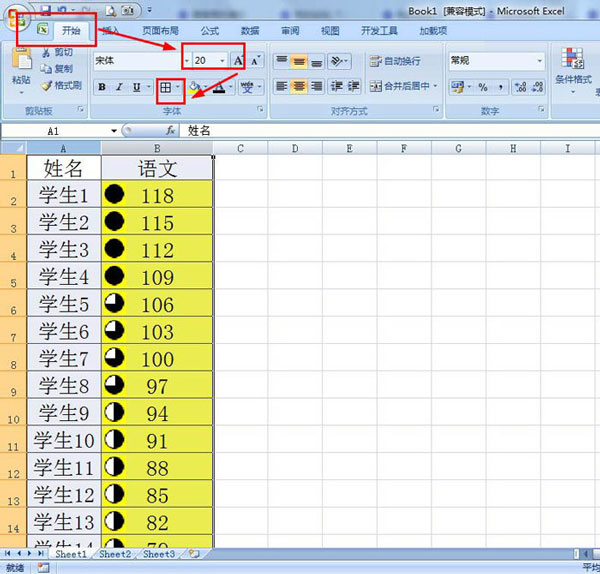This screenshot has width=600, height=574.
Task: Apply Comma Style
Action: click(500, 88)
